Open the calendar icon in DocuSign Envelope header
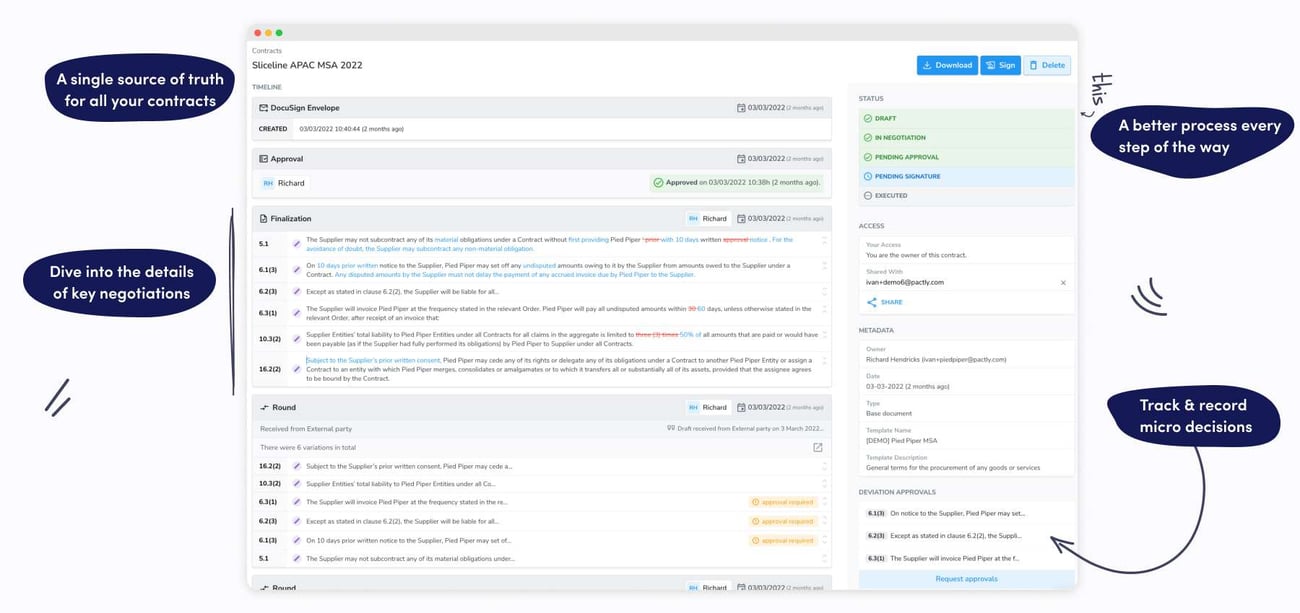 (x=741, y=108)
